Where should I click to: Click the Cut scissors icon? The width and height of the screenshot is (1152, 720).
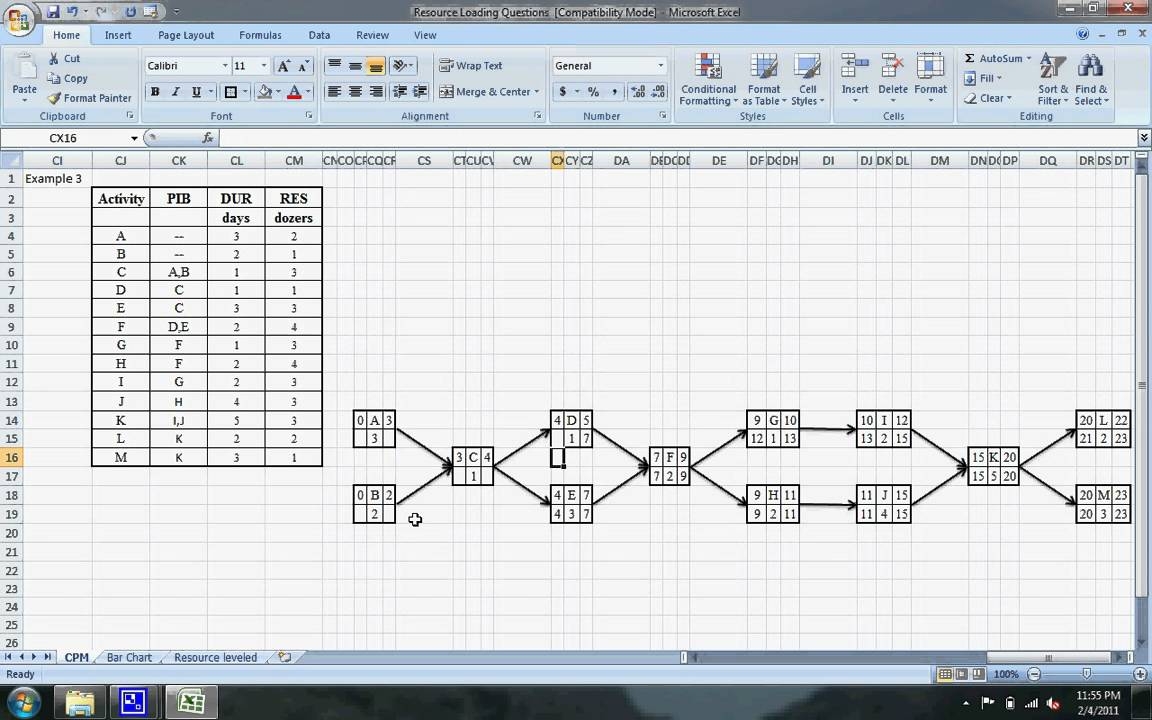coord(53,59)
